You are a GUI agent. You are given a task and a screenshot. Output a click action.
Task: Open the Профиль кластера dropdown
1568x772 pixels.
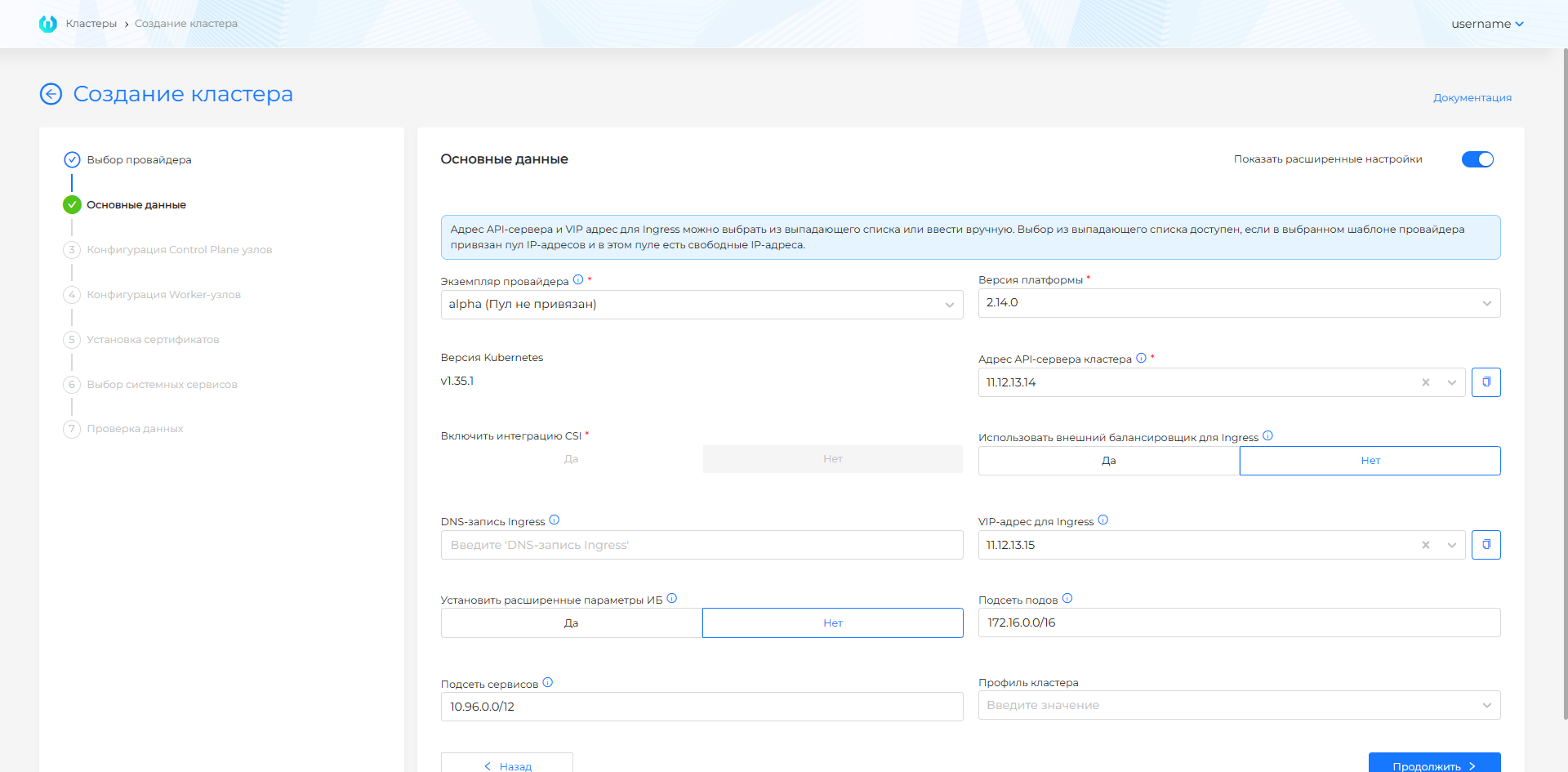pos(1239,705)
